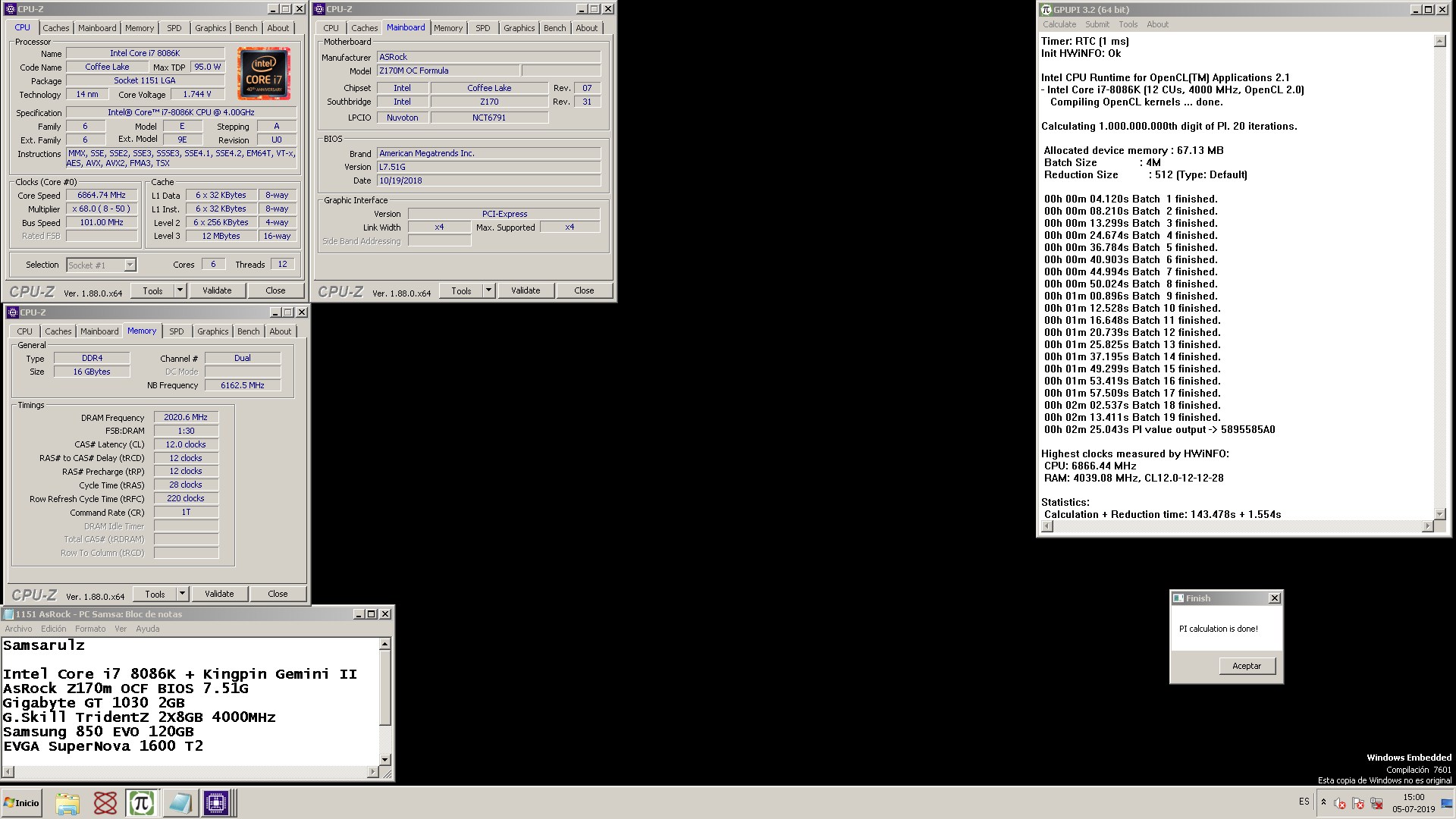Click the Close button in the CPU-Z Mainboard window

(584, 290)
